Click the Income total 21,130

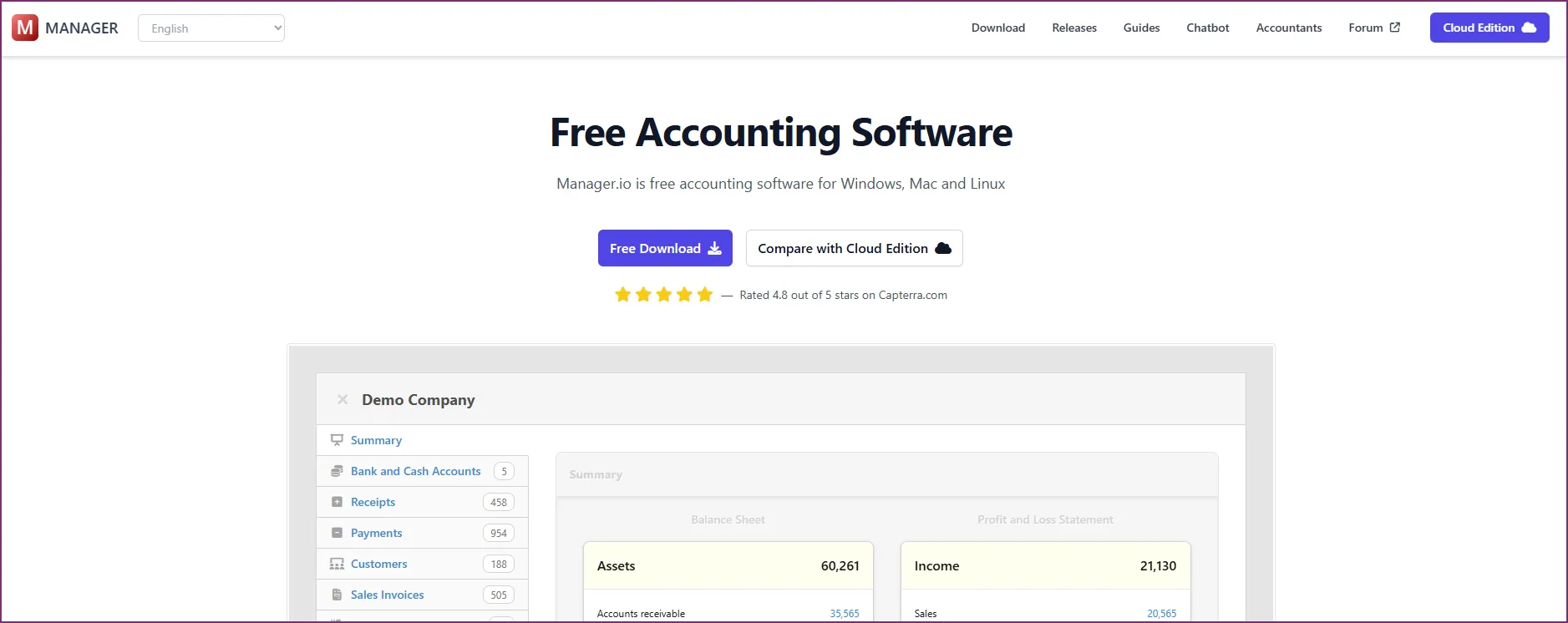[x=1158, y=565]
